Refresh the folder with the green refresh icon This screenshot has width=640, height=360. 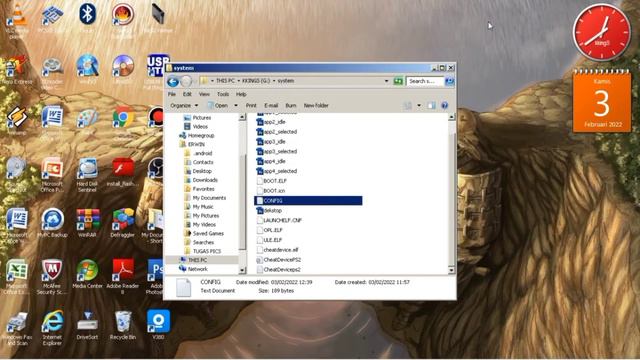(x=398, y=81)
